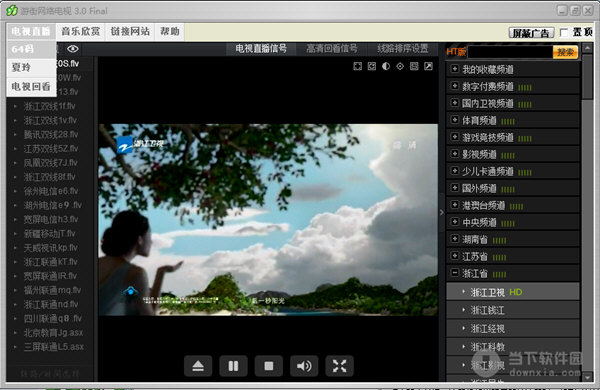Expand the 湖南省 category
This screenshot has width=600, height=390.
point(513,240)
